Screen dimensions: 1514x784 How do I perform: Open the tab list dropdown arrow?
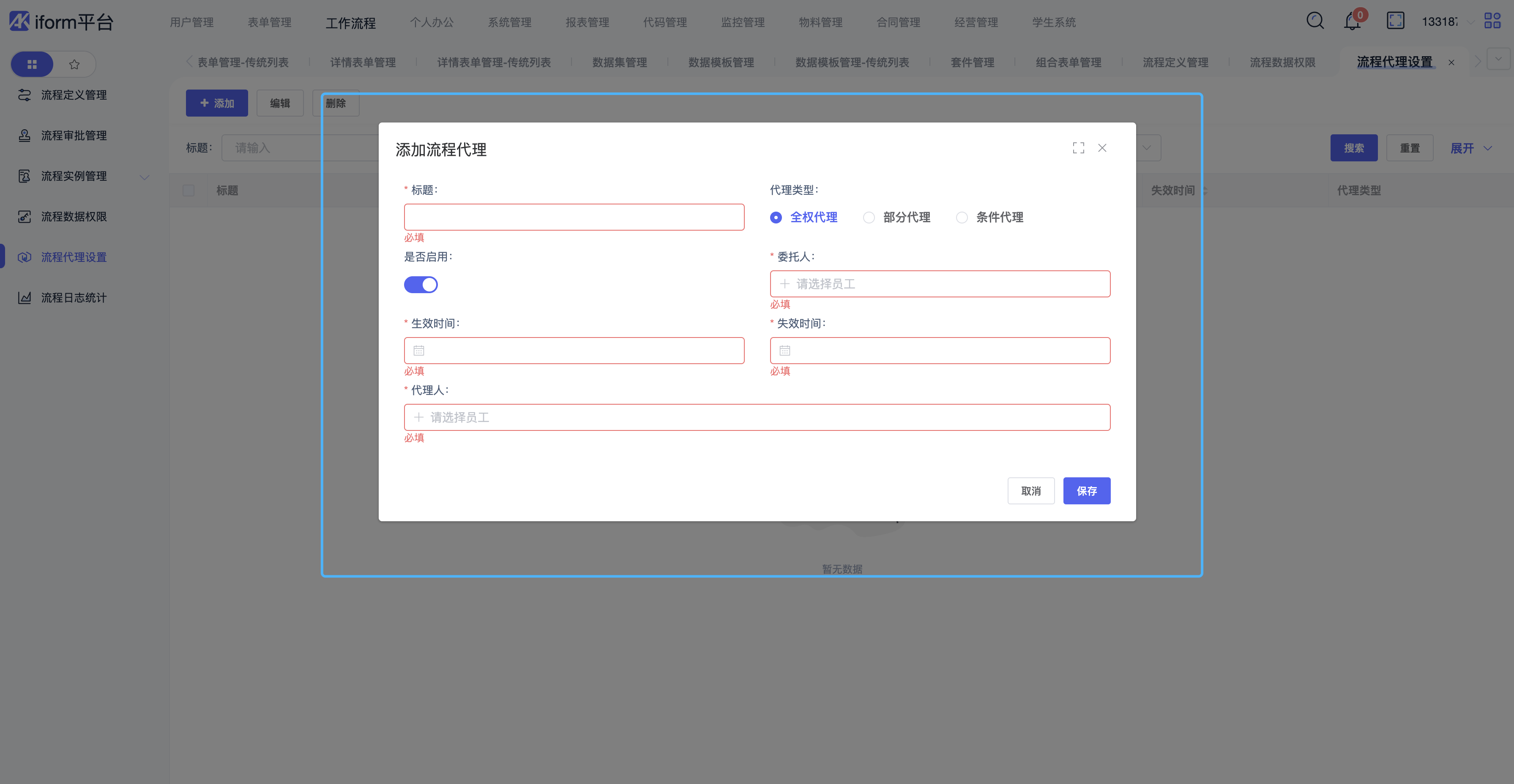[x=1498, y=59]
